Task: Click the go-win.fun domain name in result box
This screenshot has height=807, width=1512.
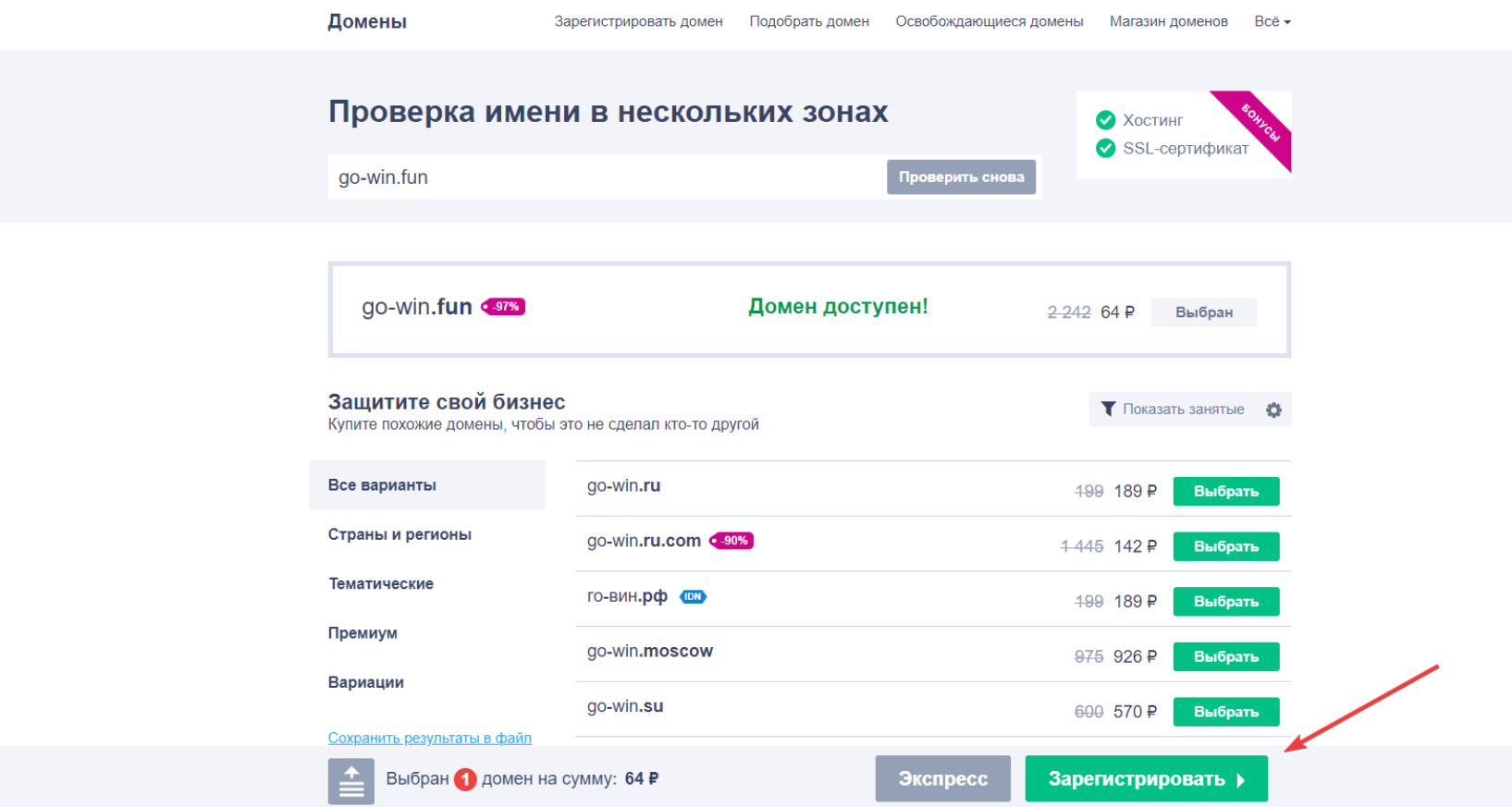Action: tap(417, 307)
